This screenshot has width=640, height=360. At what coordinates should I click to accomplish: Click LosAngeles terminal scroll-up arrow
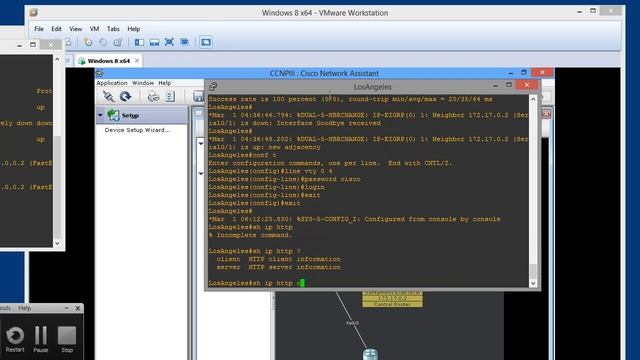pyautogui.click(x=533, y=99)
